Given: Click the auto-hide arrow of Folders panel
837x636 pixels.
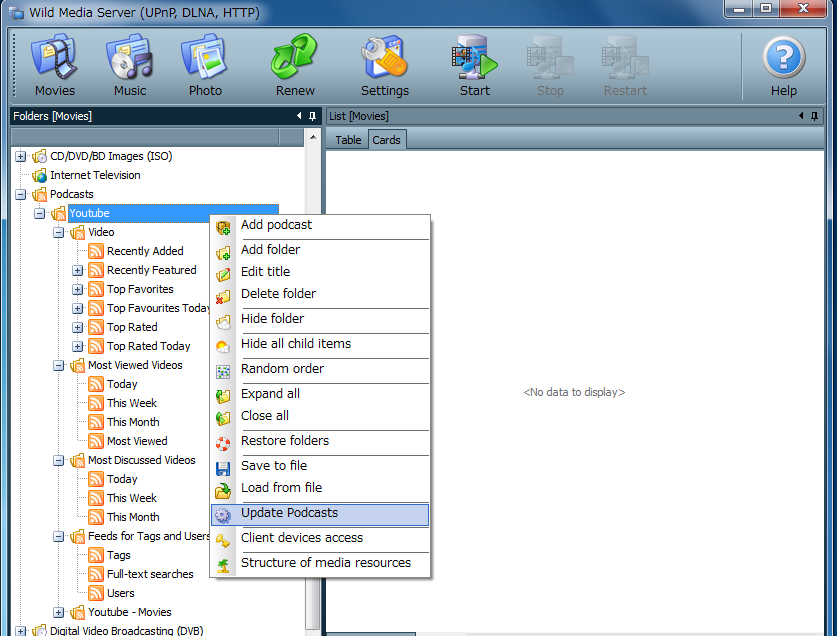Looking at the screenshot, I should click(x=299, y=116).
